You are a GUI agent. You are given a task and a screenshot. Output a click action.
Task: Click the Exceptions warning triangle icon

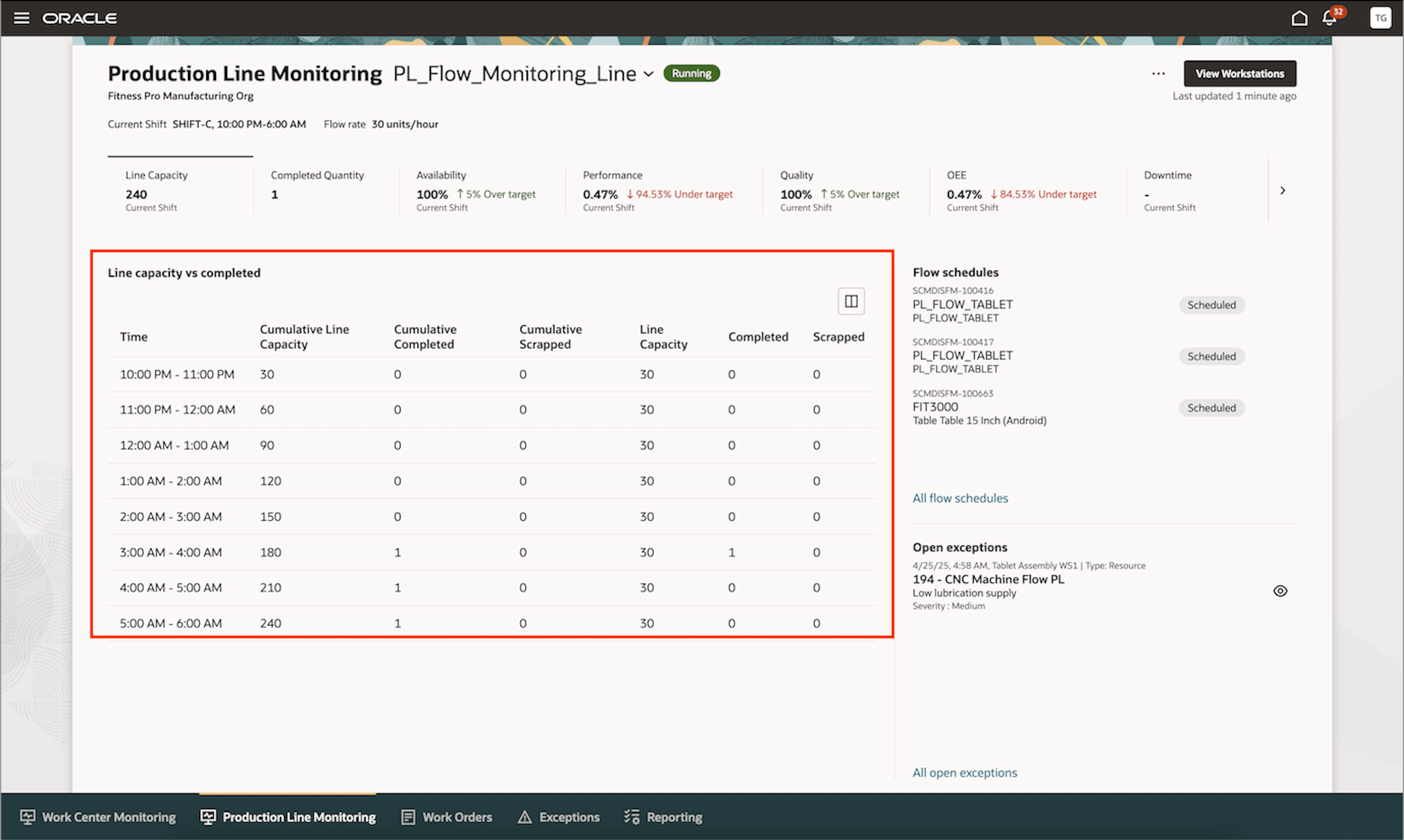tap(525, 817)
